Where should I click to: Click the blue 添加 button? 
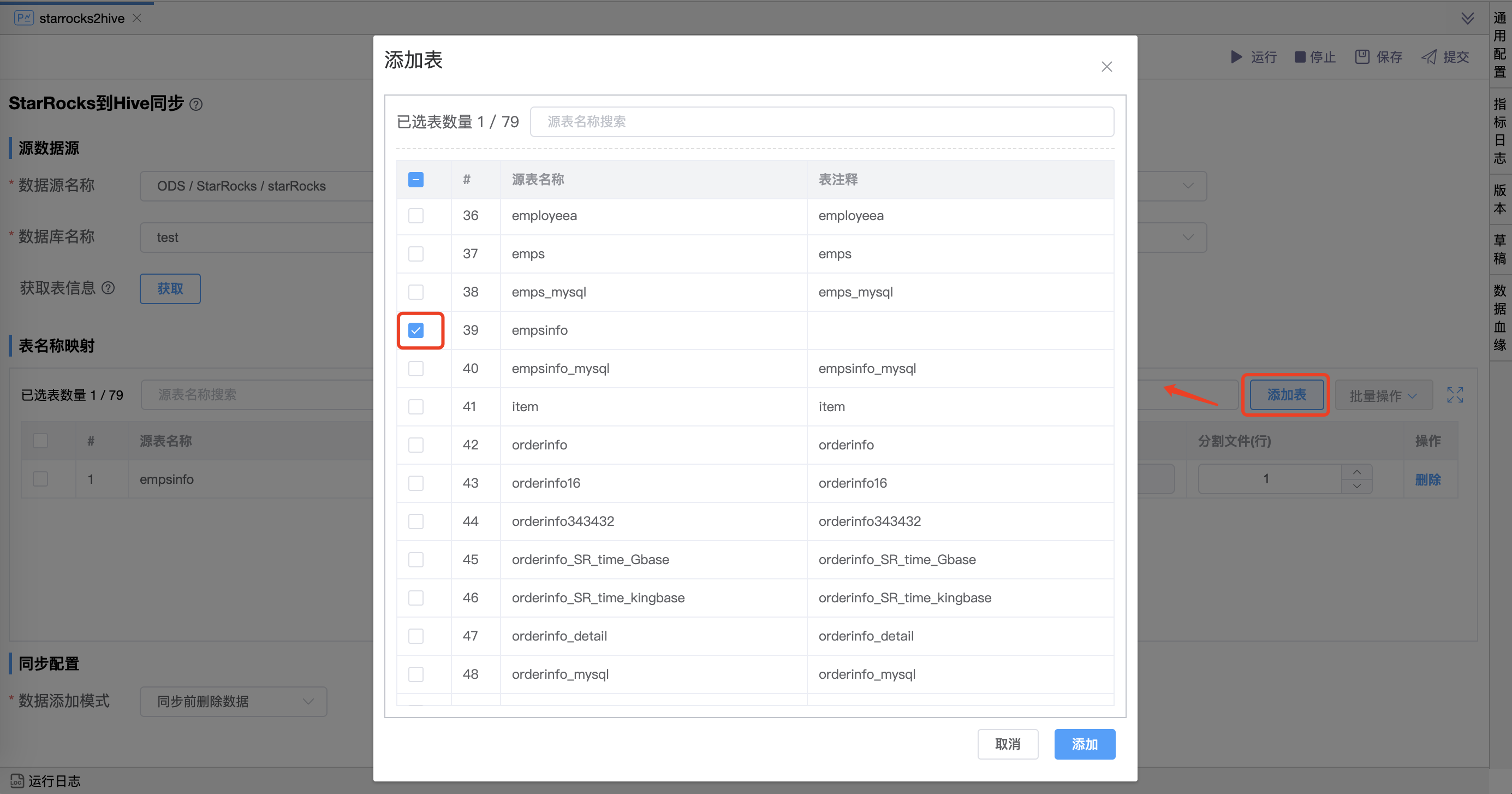[x=1084, y=744]
